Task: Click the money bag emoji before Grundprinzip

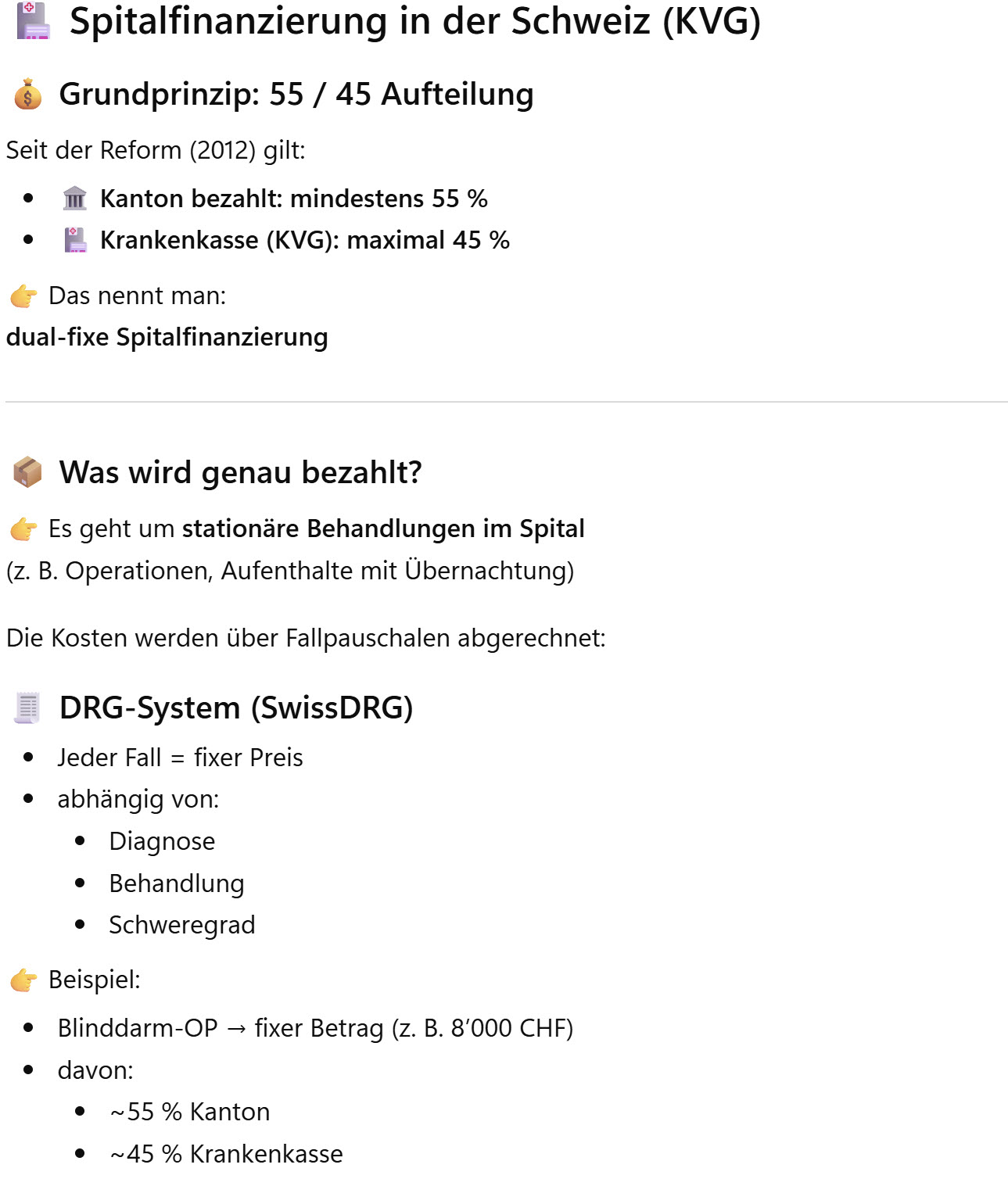Action: tap(28, 95)
